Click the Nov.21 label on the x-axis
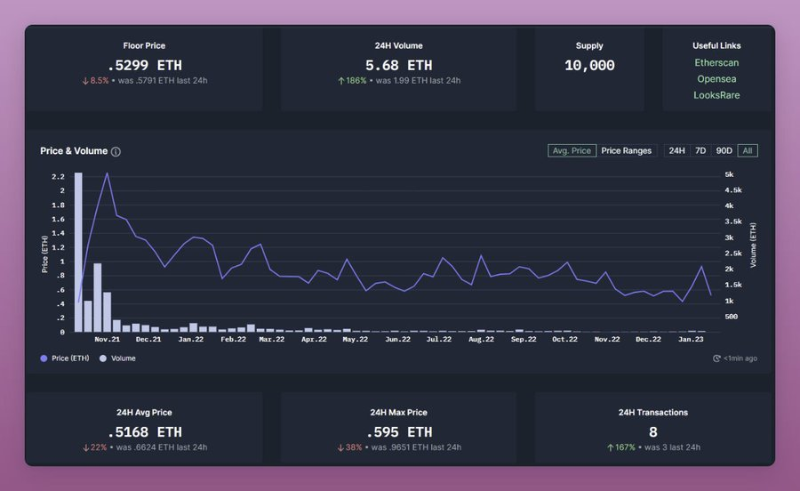Viewport: 800px width, 491px height. pos(107,339)
